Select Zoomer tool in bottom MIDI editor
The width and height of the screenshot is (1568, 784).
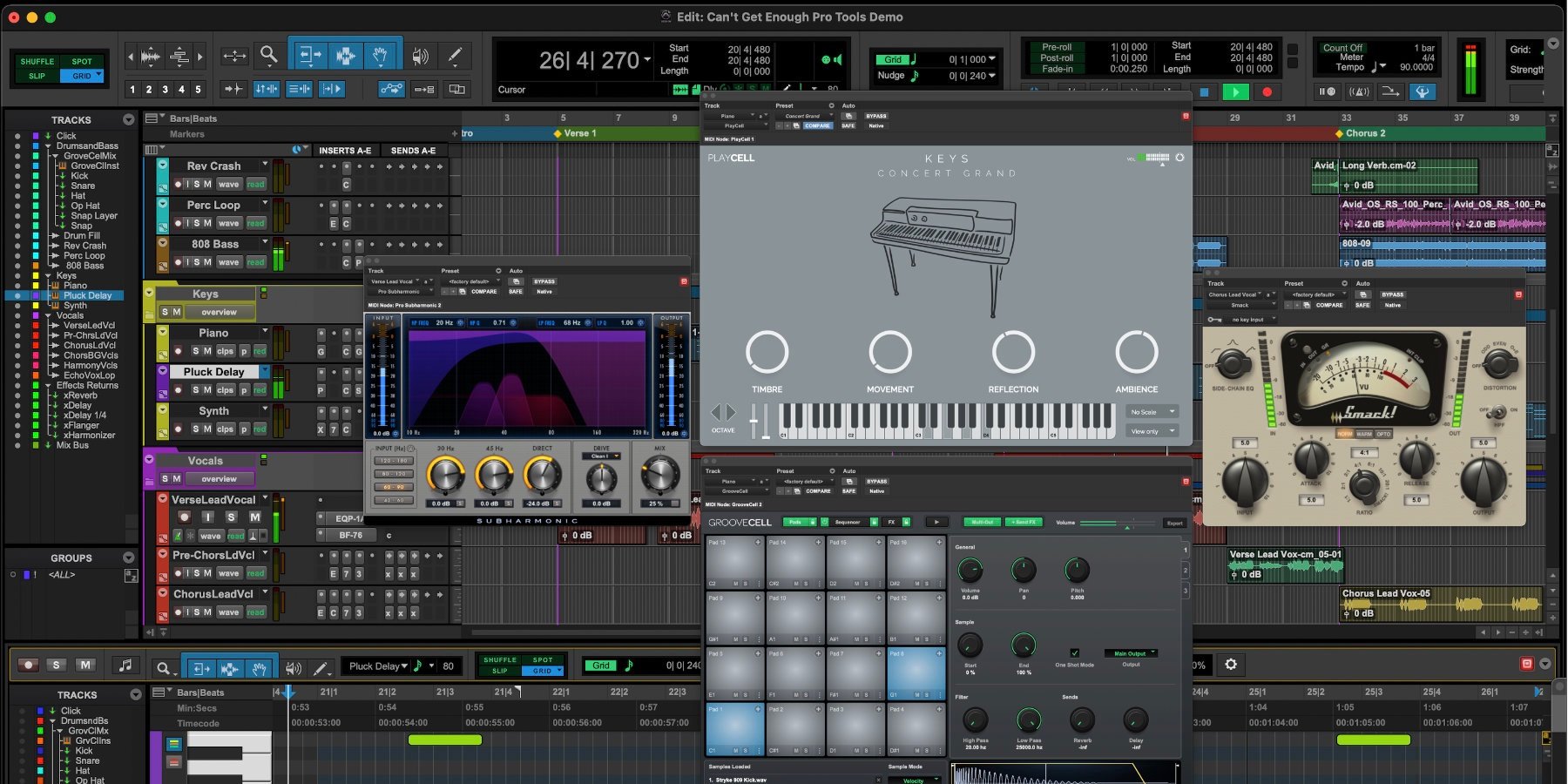click(x=163, y=668)
